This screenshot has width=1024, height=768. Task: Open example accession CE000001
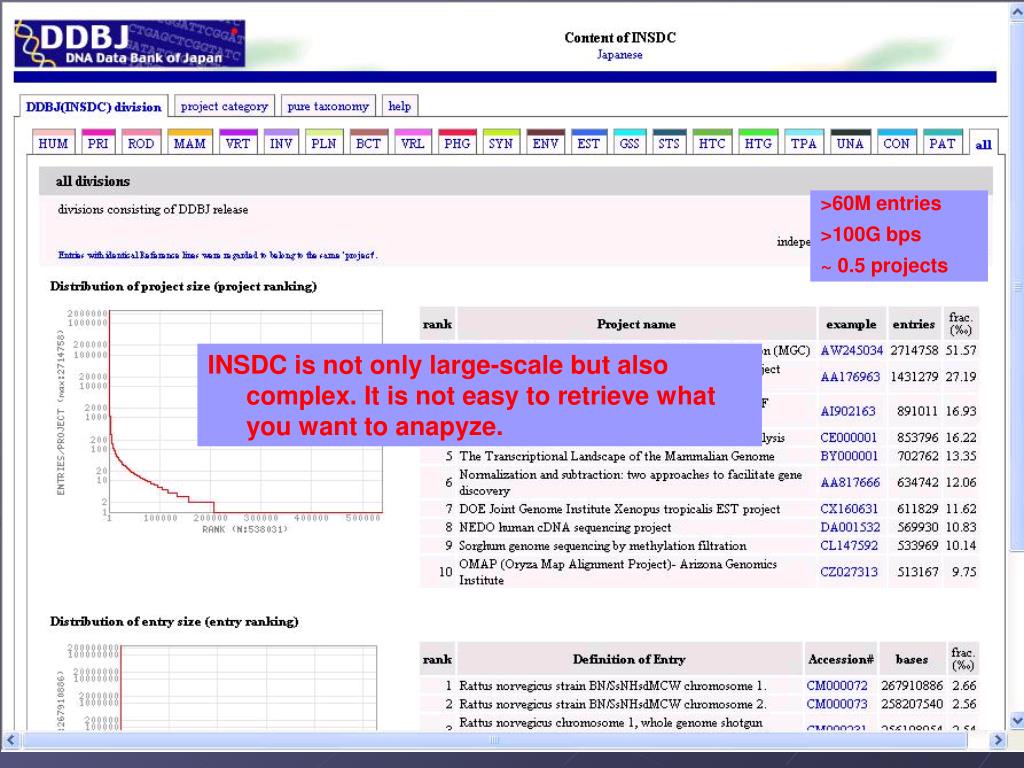click(x=849, y=438)
